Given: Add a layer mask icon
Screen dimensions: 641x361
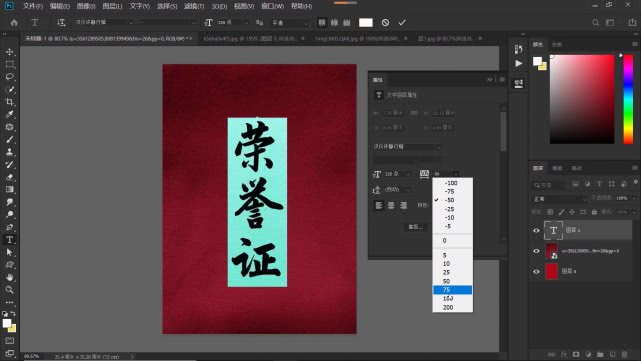Looking at the screenshot, I should (x=576, y=354).
